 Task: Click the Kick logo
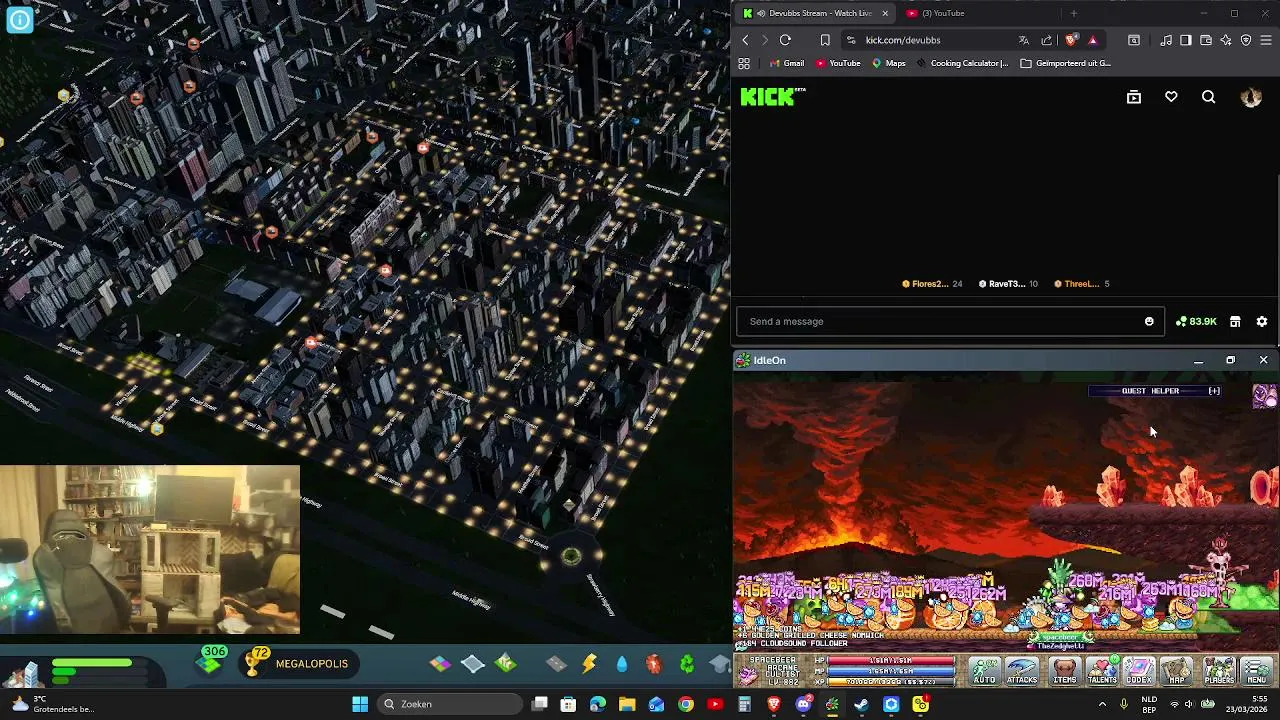click(x=772, y=96)
